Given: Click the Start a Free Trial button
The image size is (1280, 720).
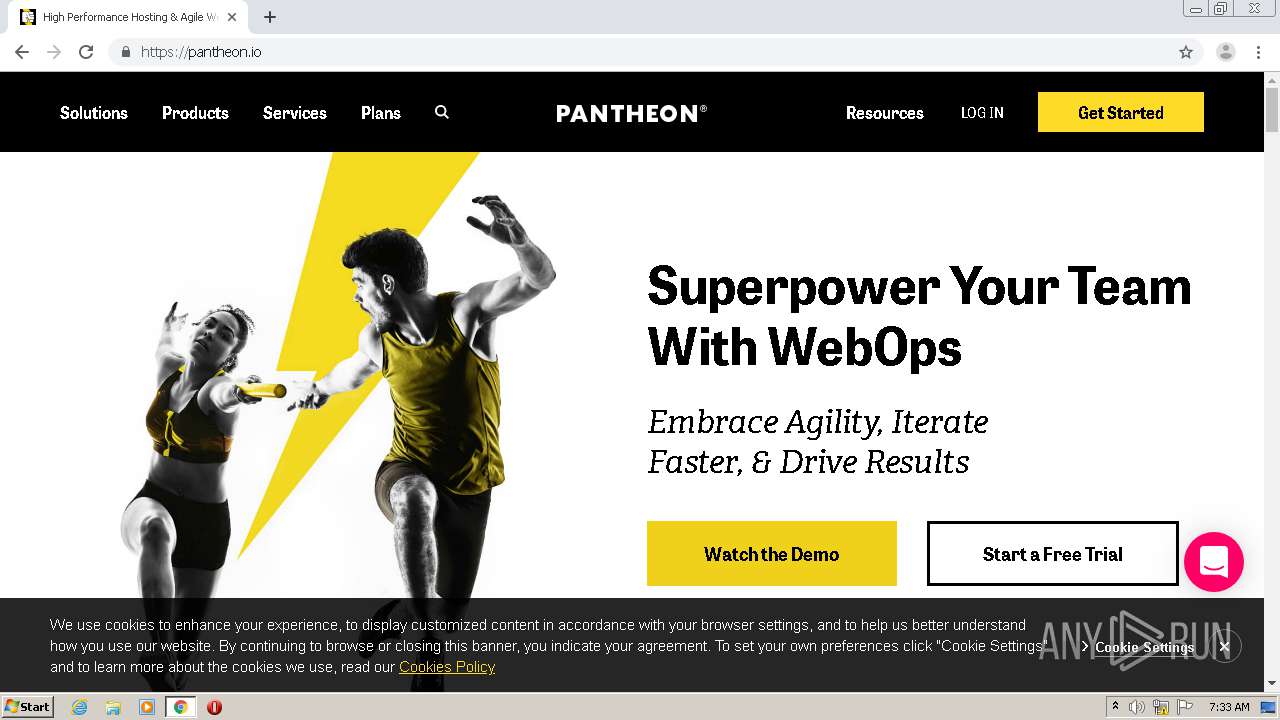Looking at the screenshot, I should [x=1053, y=554].
